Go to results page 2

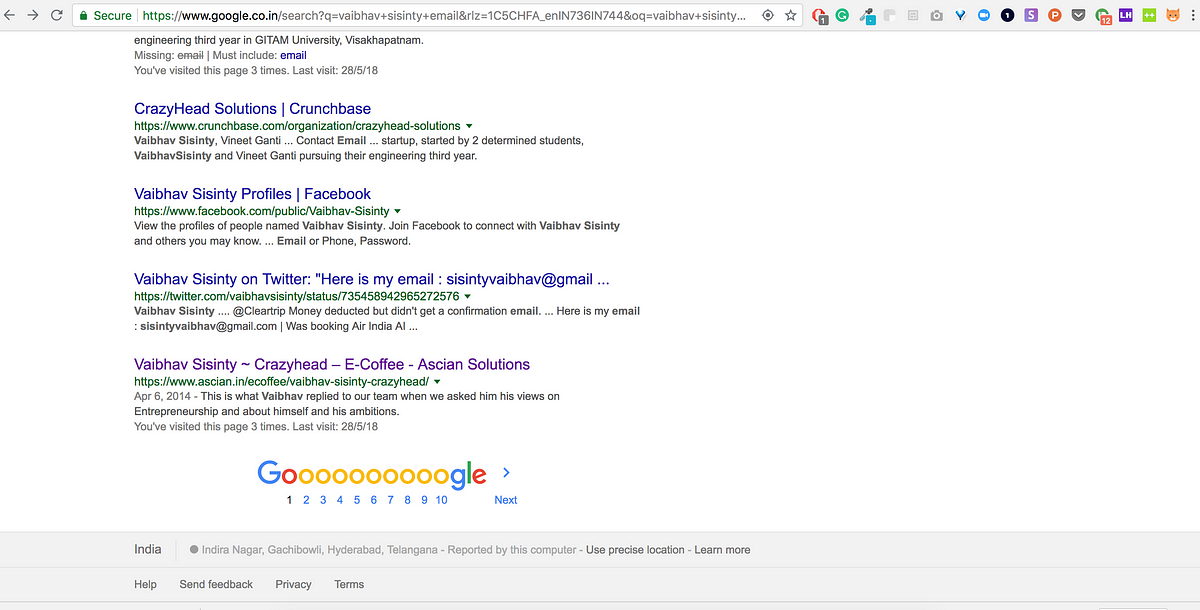pos(307,499)
